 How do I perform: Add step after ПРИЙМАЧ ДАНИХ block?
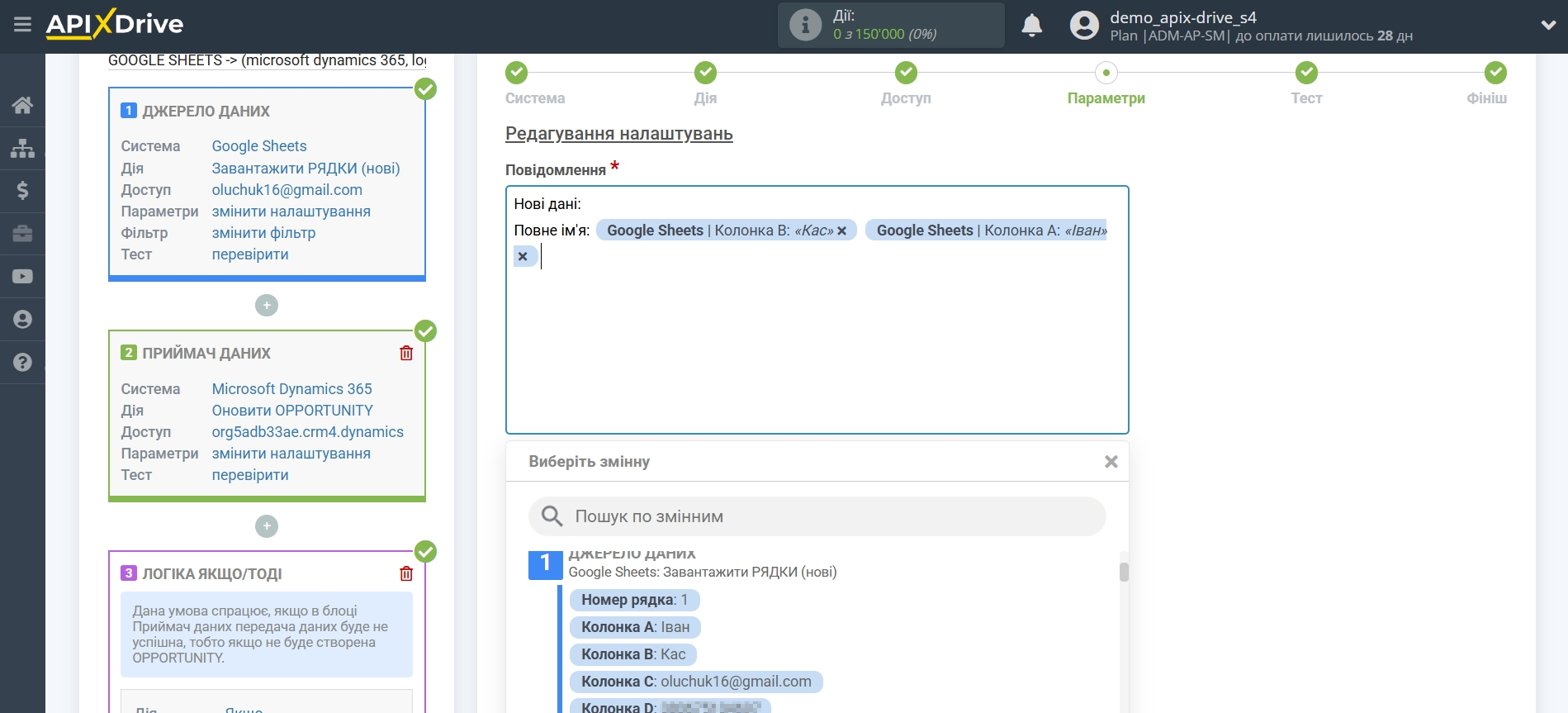pyautogui.click(x=267, y=526)
